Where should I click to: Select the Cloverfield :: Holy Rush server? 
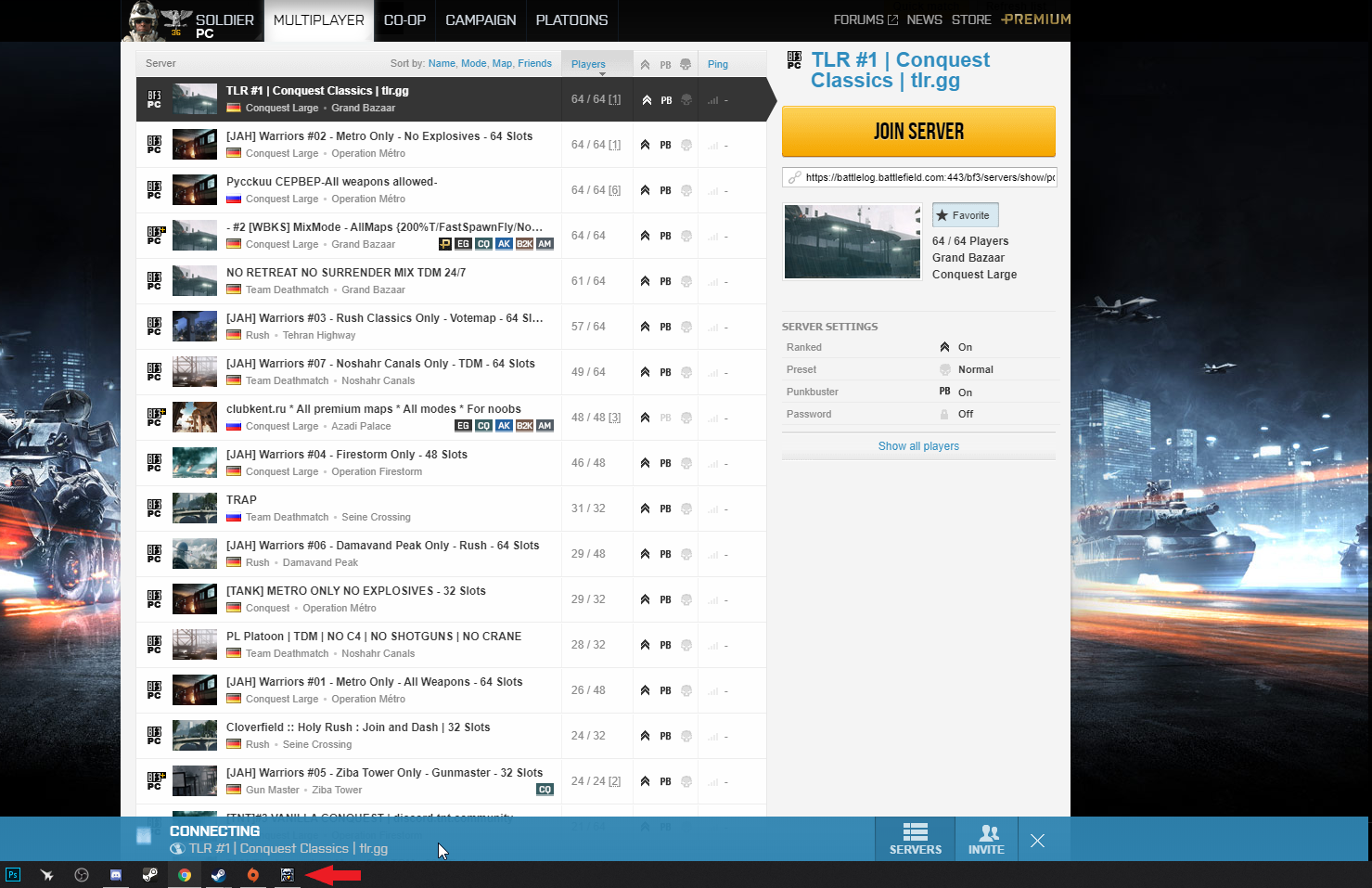(451, 736)
